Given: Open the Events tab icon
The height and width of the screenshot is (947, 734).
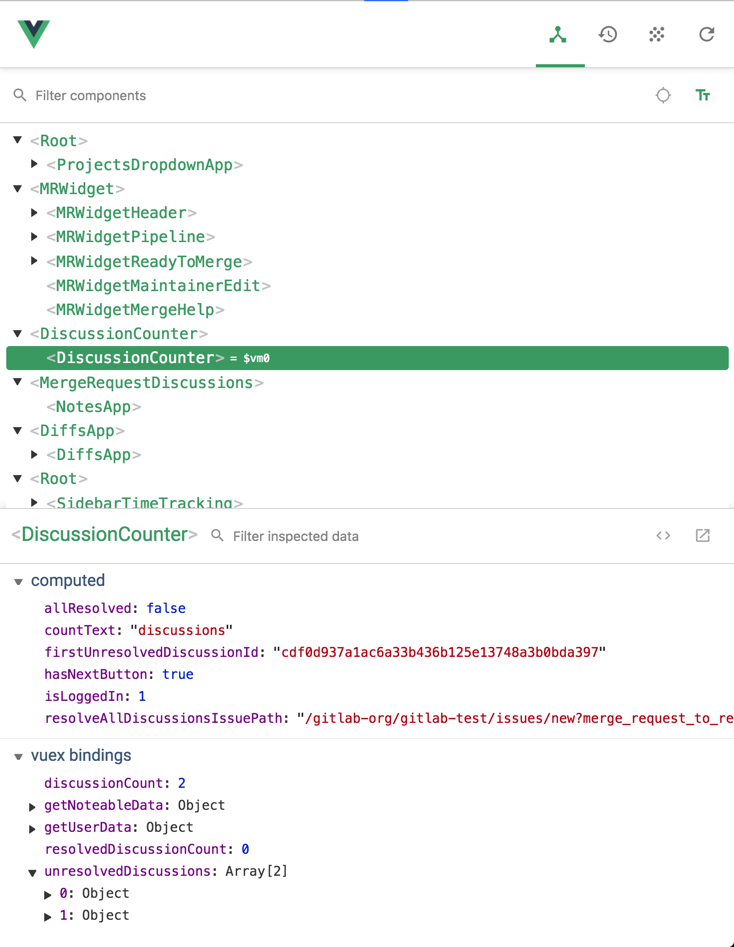Looking at the screenshot, I should point(657,35).
